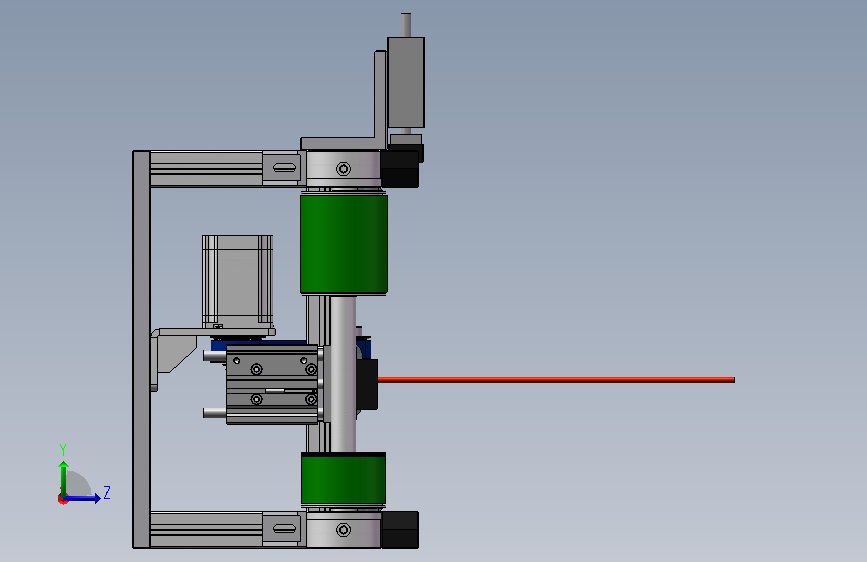Select the upper aluminum extrusion beam

click(206, 169)
